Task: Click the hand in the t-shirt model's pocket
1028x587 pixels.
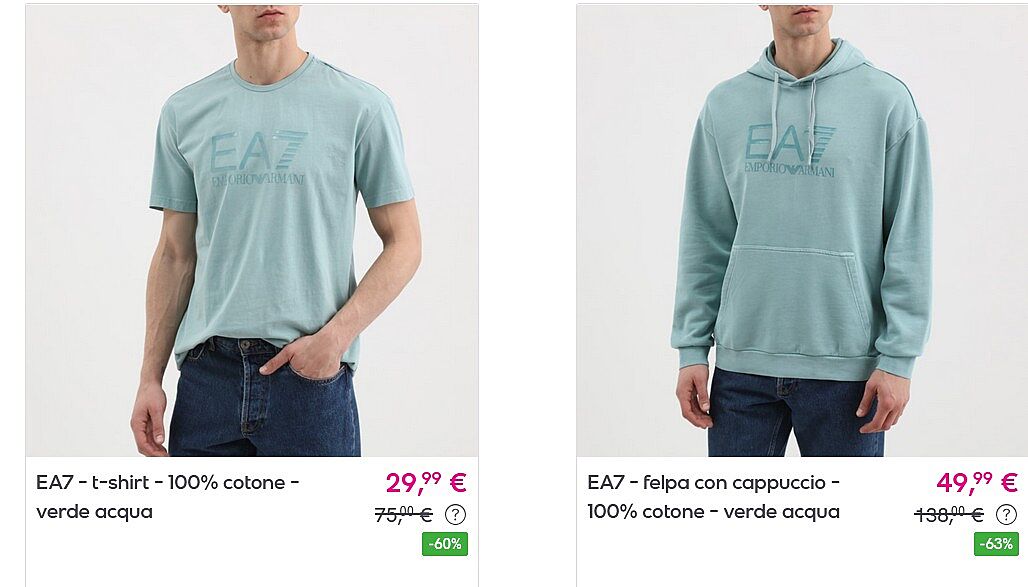Action: pyautogui.click(x=303, y=355)
